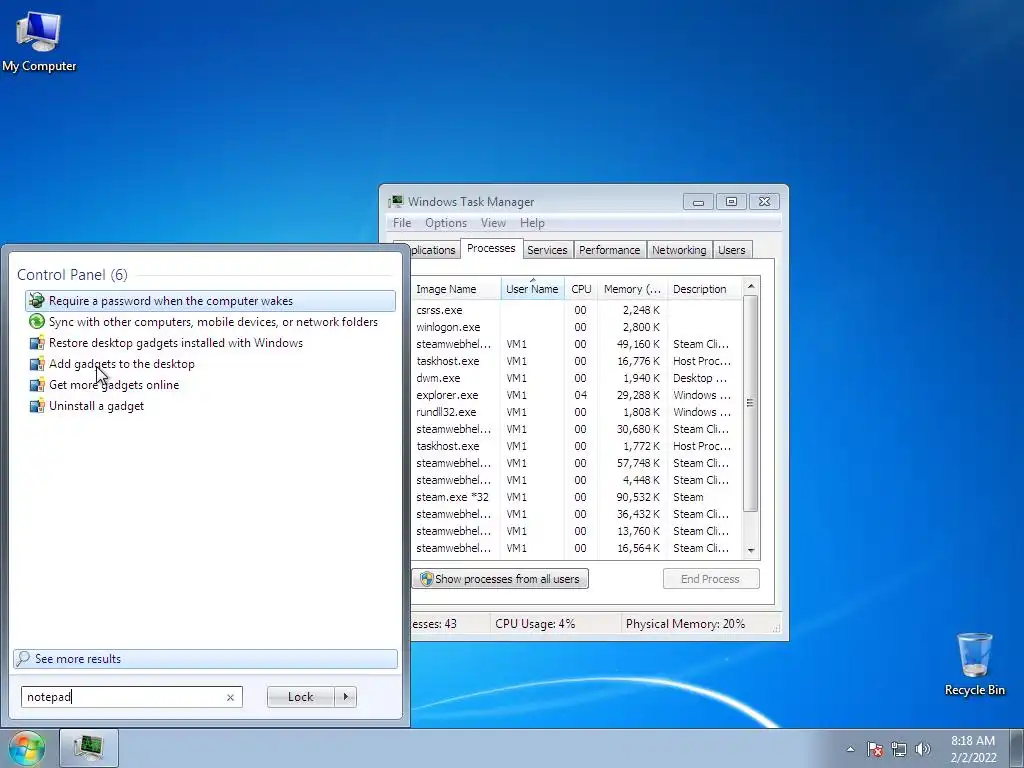Click the Processes count in status bar
This screenshot has width=1024, height=768.
pyautogui.click(x=434, y=624)
